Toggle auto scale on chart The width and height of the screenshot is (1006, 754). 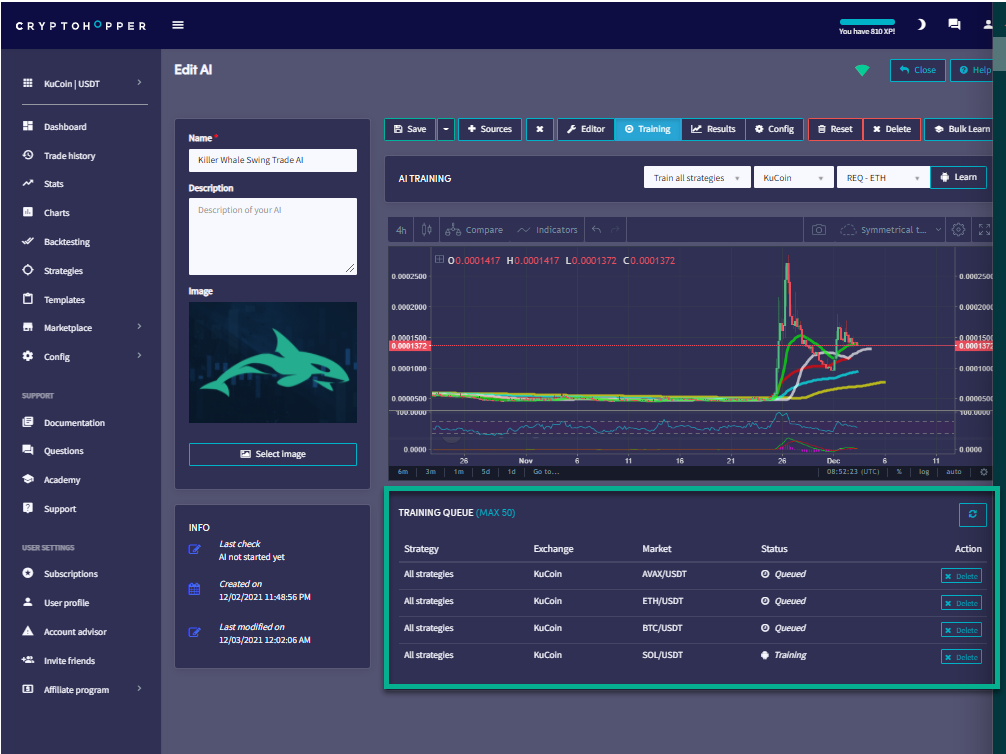click(x=953, y=471)
